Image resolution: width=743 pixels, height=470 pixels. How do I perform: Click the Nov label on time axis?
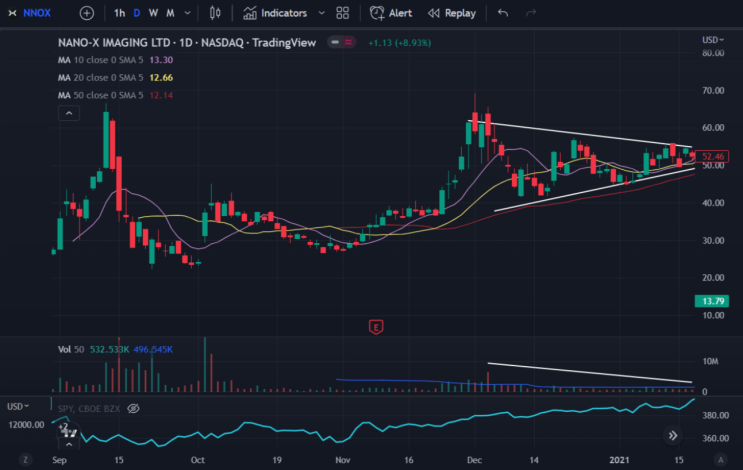click(343, 460)
